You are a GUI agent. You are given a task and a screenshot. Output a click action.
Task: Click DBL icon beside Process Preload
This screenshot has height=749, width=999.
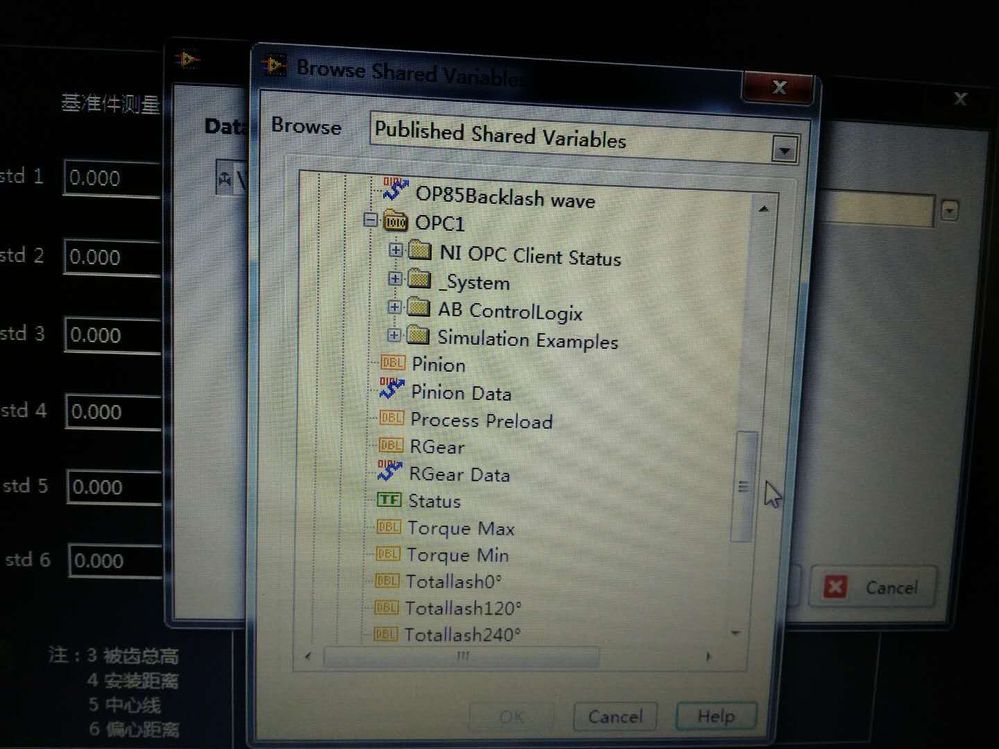coord(391,418)
